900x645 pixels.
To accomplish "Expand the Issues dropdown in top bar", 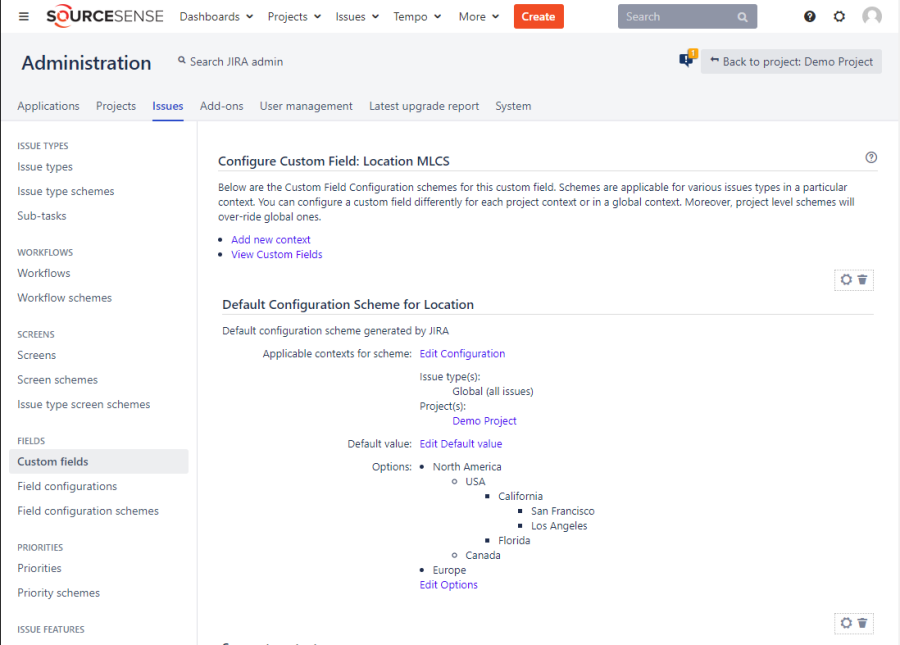I will coord(357,17).
